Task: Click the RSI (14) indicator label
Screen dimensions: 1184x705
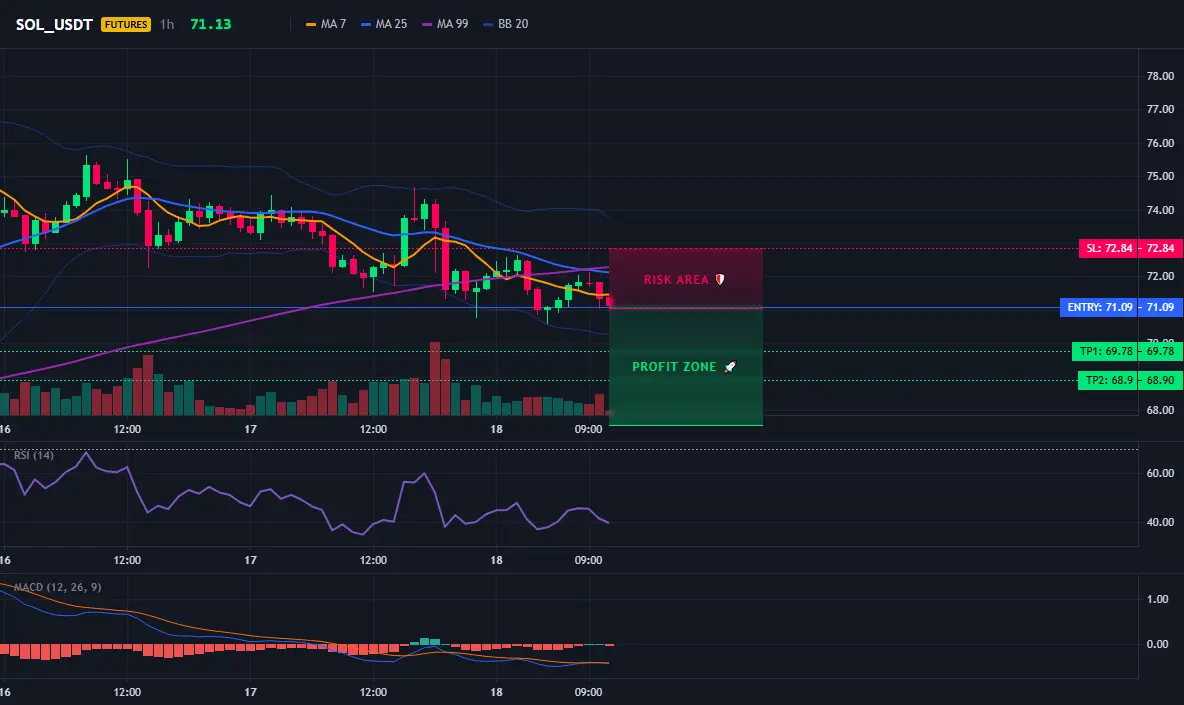Action: coord(34,455)
